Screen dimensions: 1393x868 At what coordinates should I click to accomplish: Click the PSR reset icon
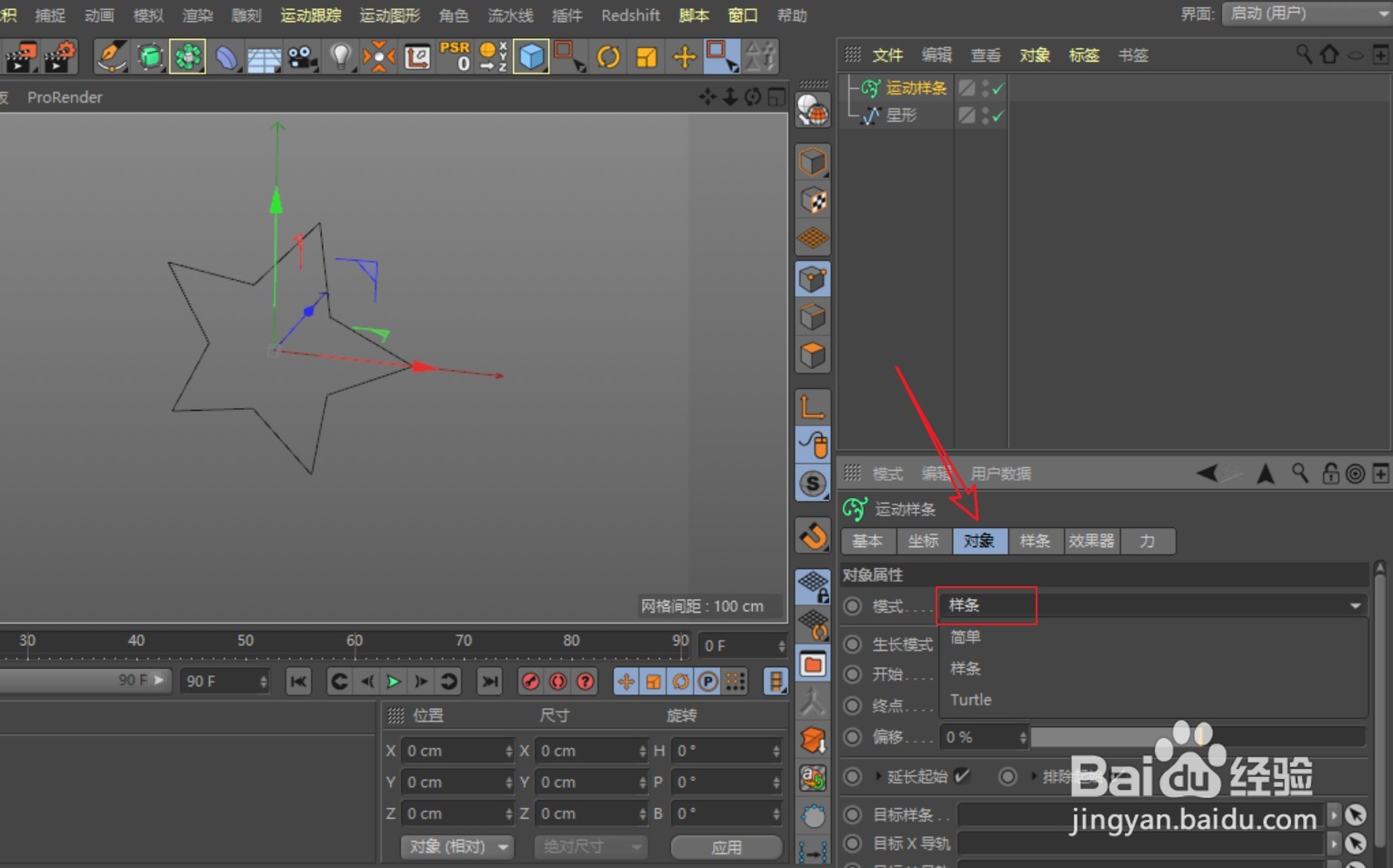pos(455,56)
